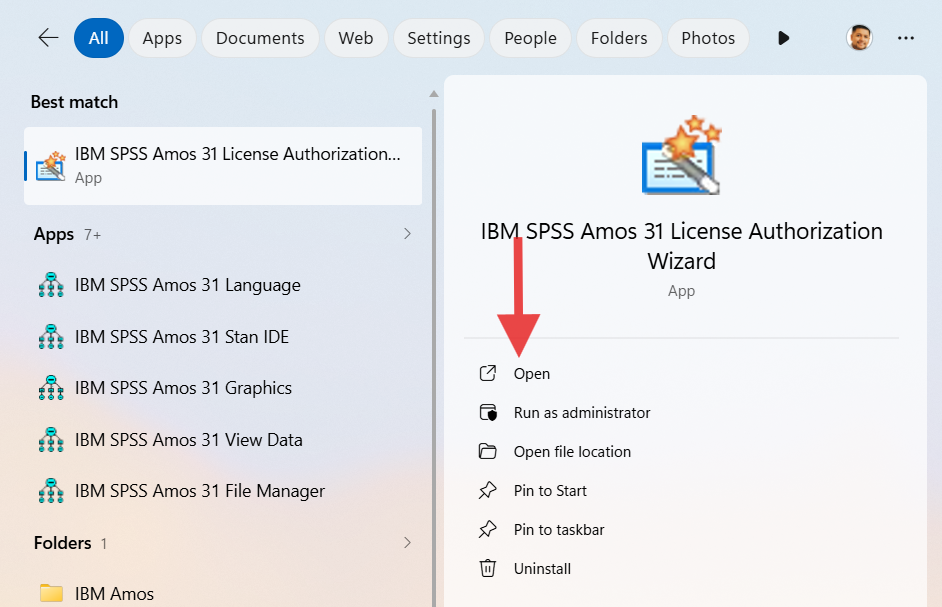Click the Pin to taskbar pin icon

(x=488, y=529)
